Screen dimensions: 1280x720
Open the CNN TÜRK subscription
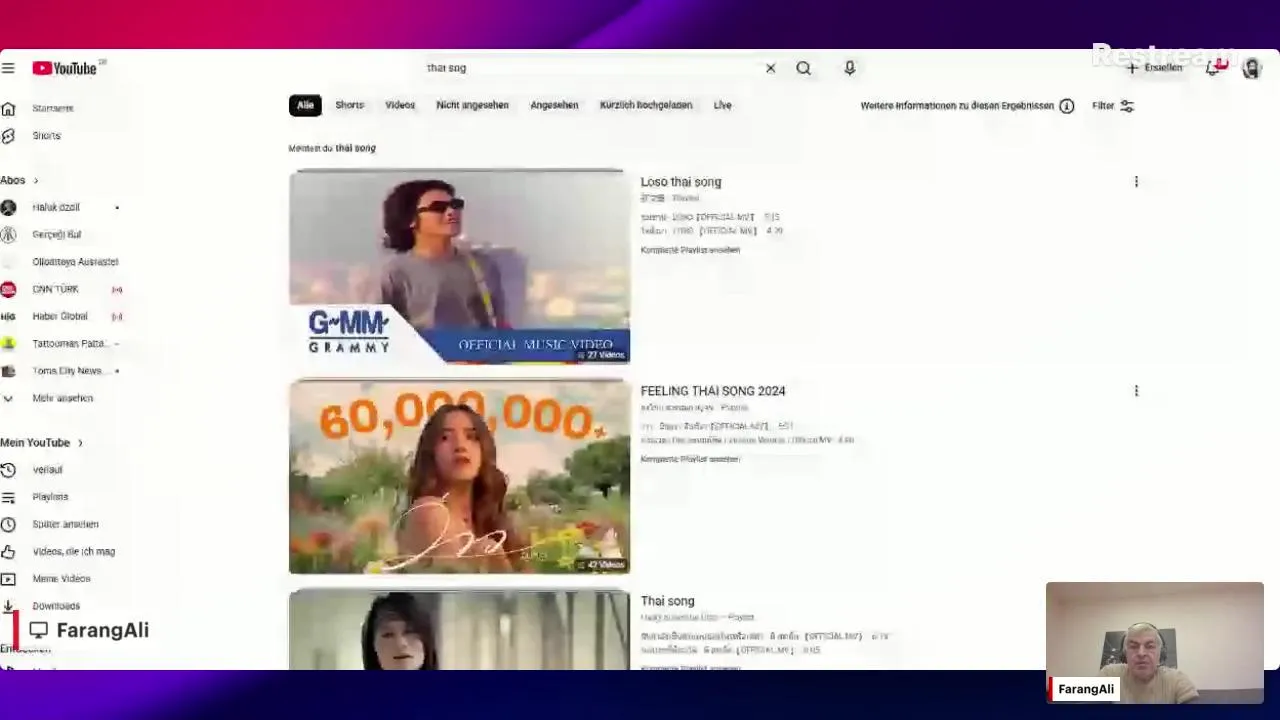55,289
